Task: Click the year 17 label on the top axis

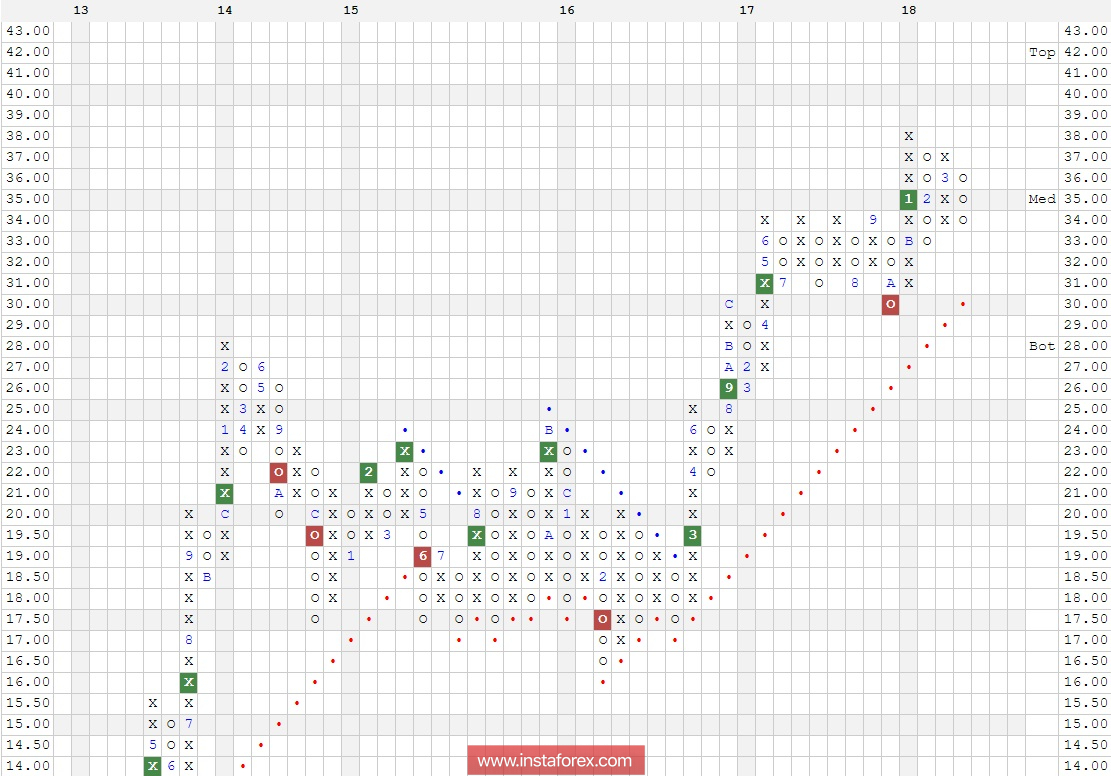Action: point(747,10)
